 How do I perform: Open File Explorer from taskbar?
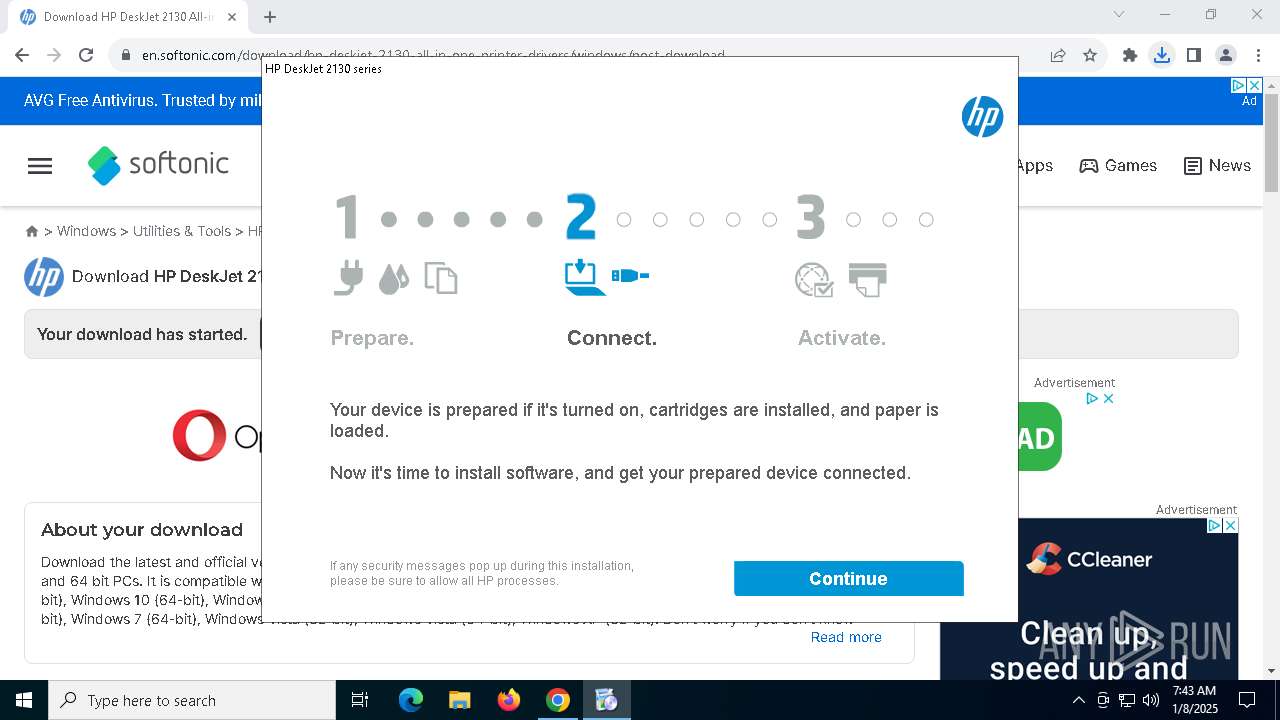coord(459,700)
